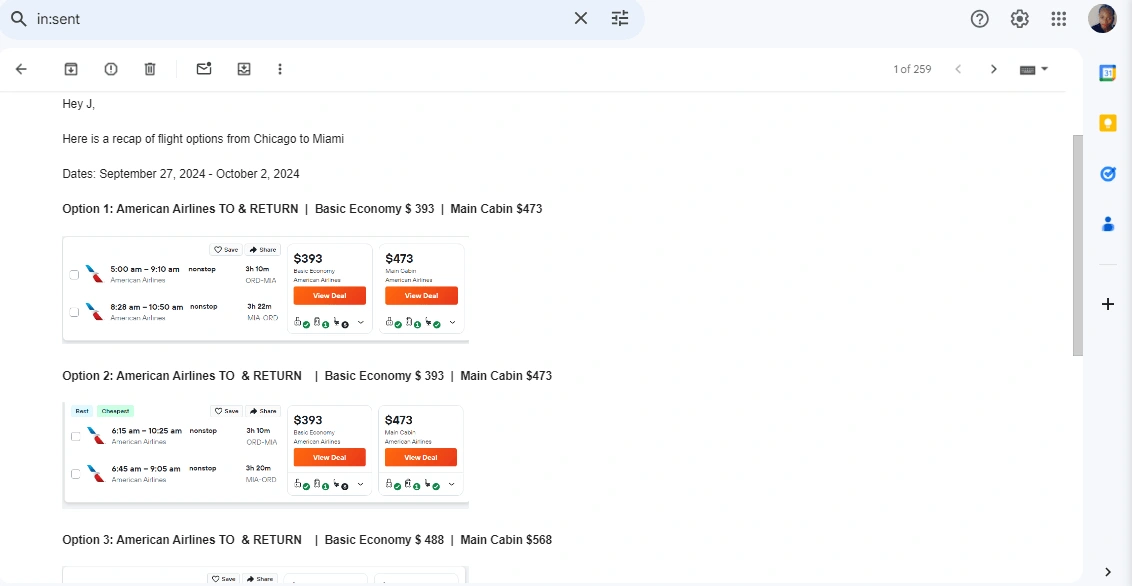
Task: Click View Deal under $393 in Option 2
Action: pyautogui.click(x=329, y=457)
